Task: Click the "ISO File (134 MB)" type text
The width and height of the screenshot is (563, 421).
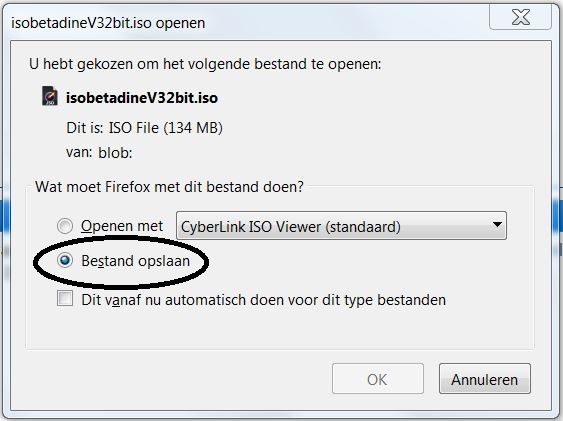Action: (166, 128)
